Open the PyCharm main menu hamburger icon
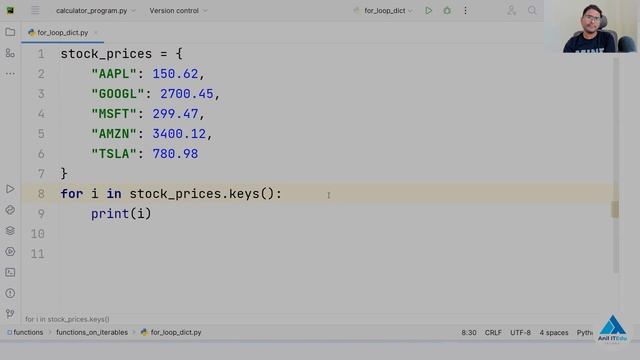 click(x=36, y=10)
